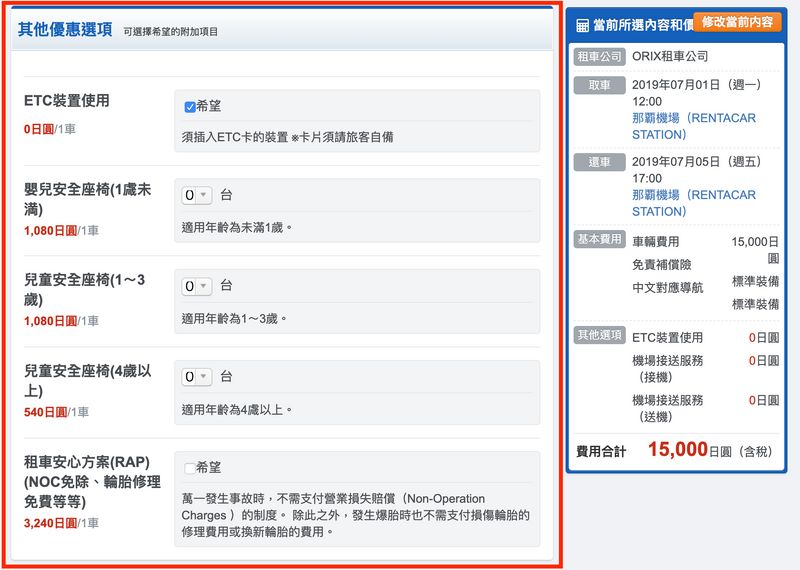Screen dimensions: 800x570
Task: Click the 租車安心方案(RAP) option title
Action: click(x=92, y=482)
